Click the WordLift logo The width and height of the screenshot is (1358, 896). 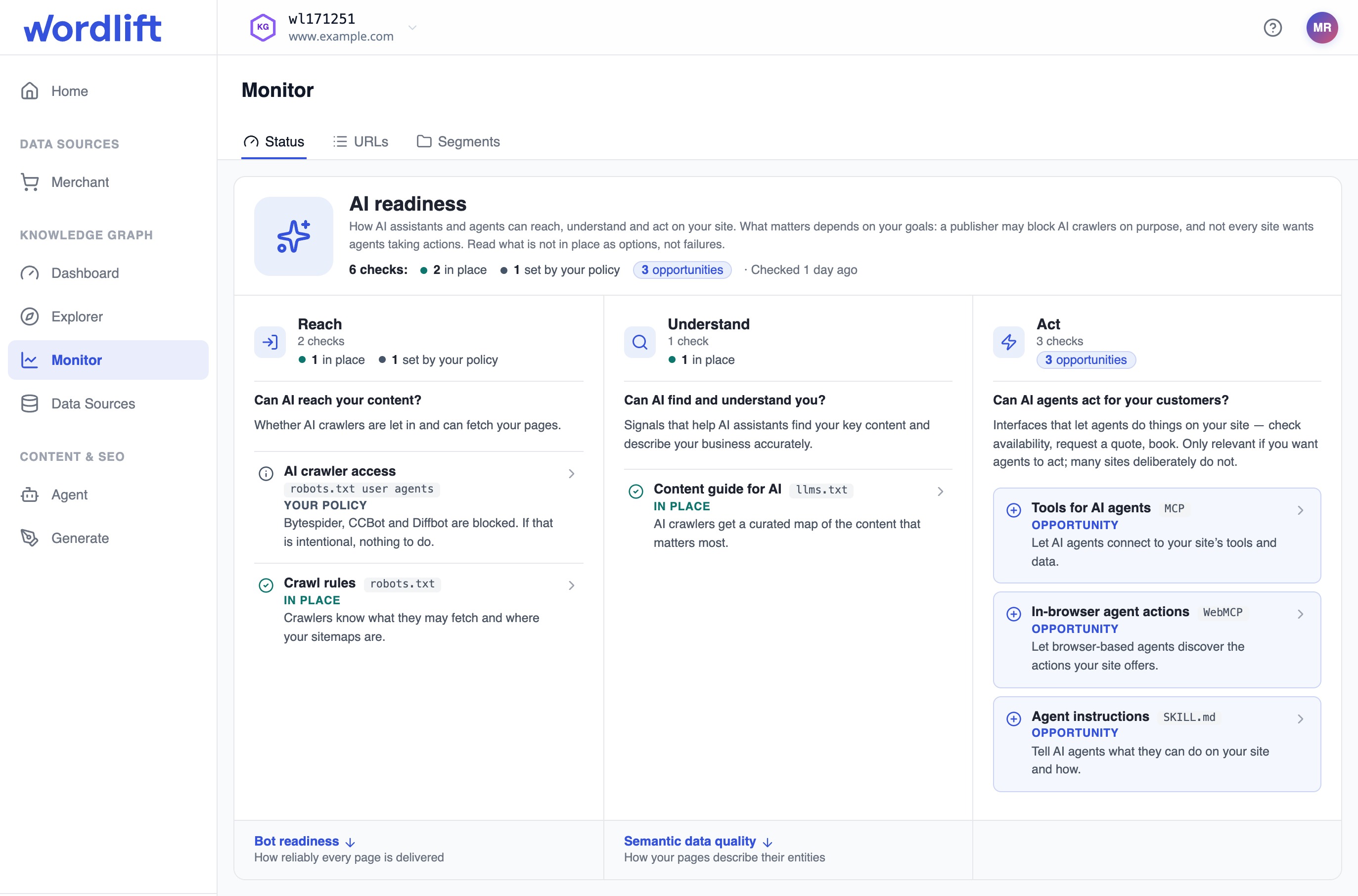[x=92, y=28]
